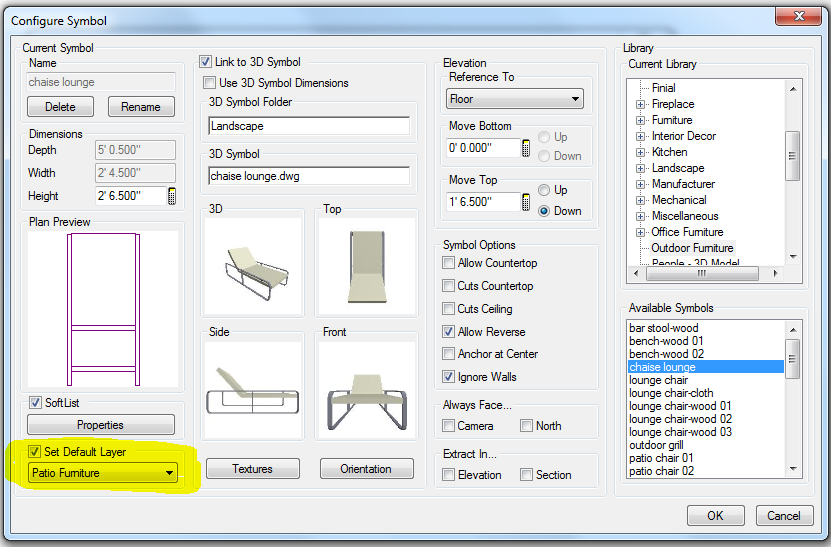
Task: Click the library tree horizontal scrollbar
Action: (702, 274)
